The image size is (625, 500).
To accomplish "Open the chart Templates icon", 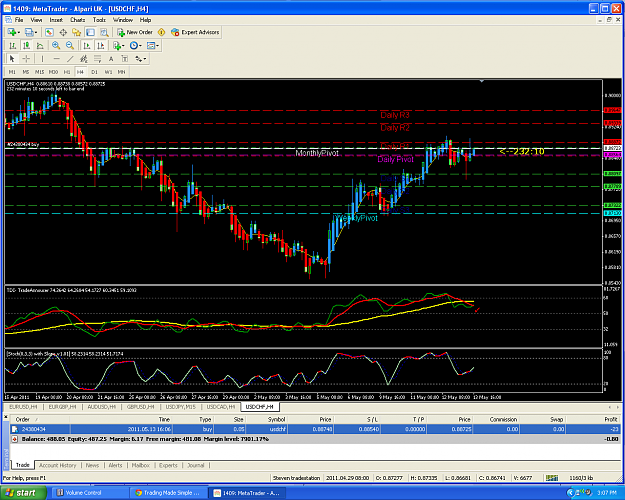I will point(153,45).
